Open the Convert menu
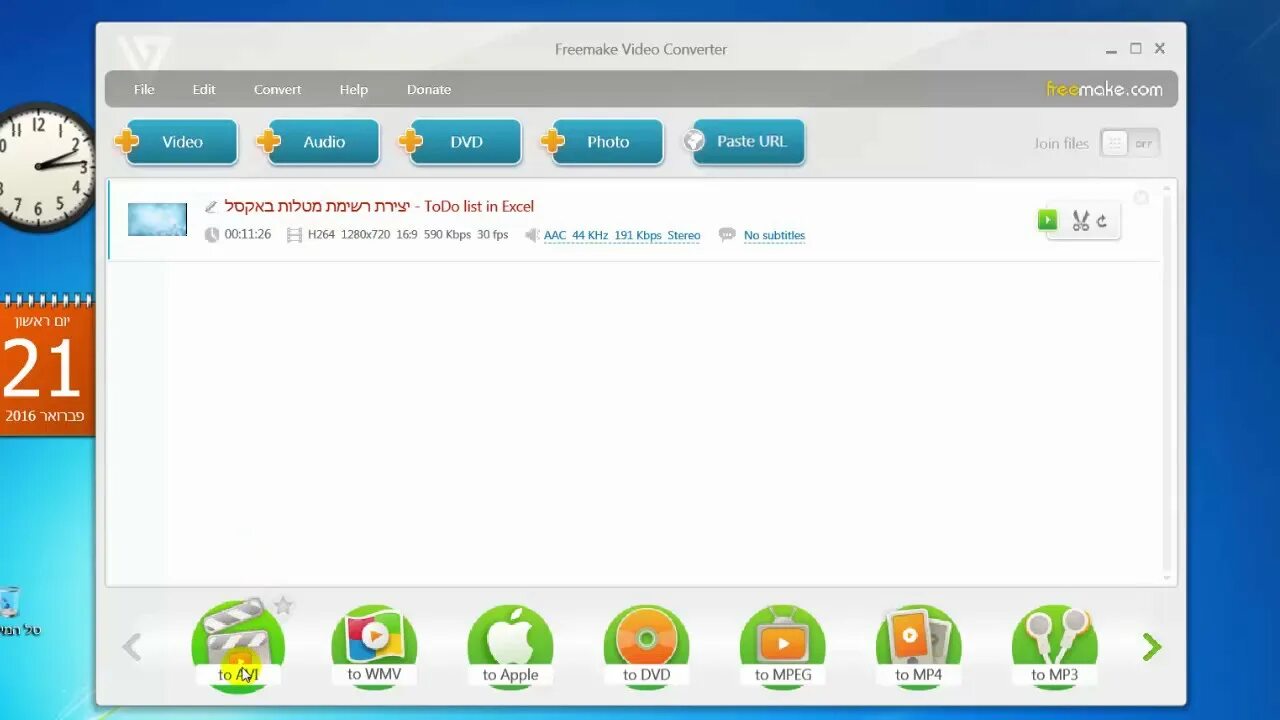The width and height of the screenshot is (1280, 720). tap(277, 89)
